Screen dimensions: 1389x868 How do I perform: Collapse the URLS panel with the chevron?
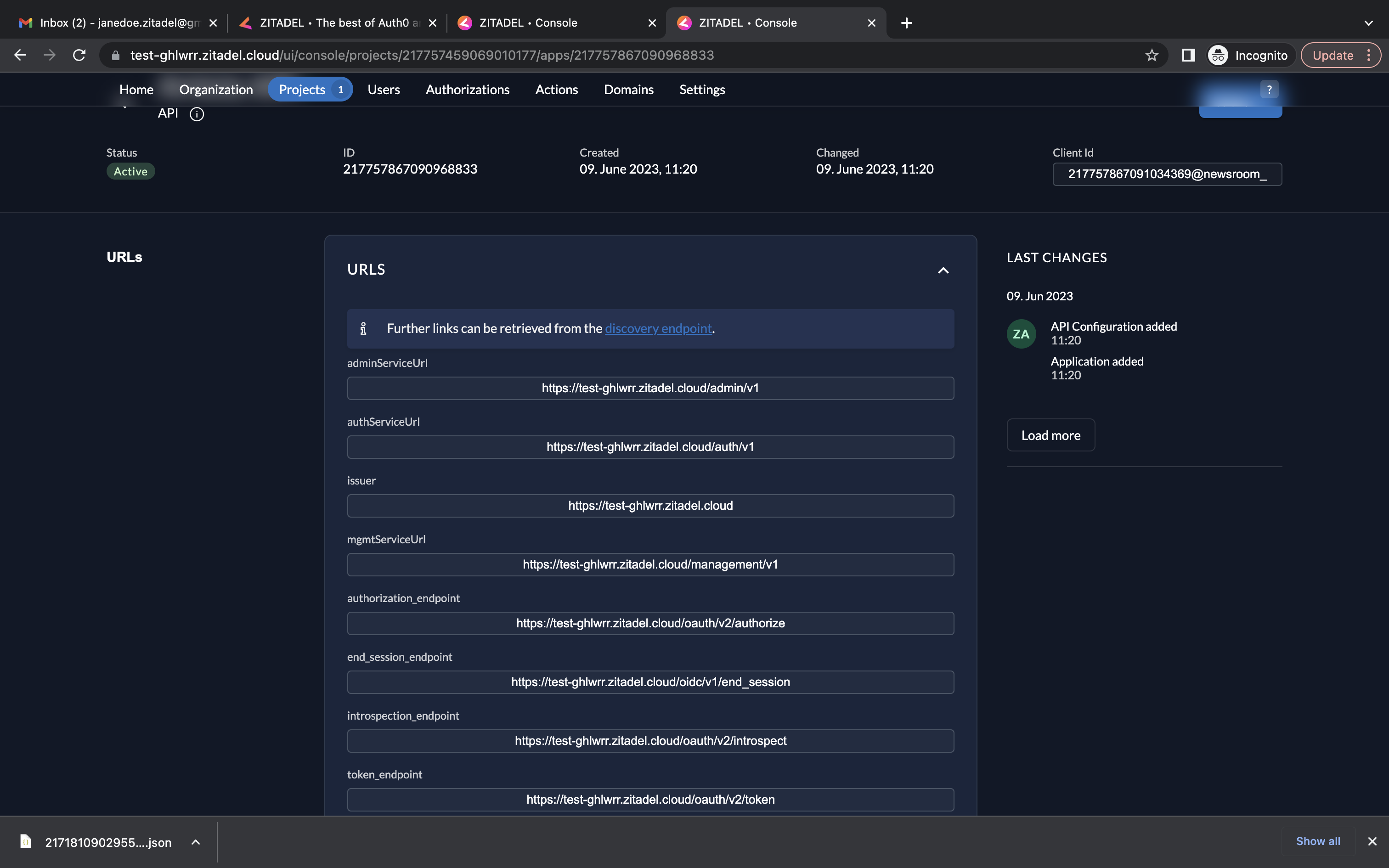(x=943, y=270)
